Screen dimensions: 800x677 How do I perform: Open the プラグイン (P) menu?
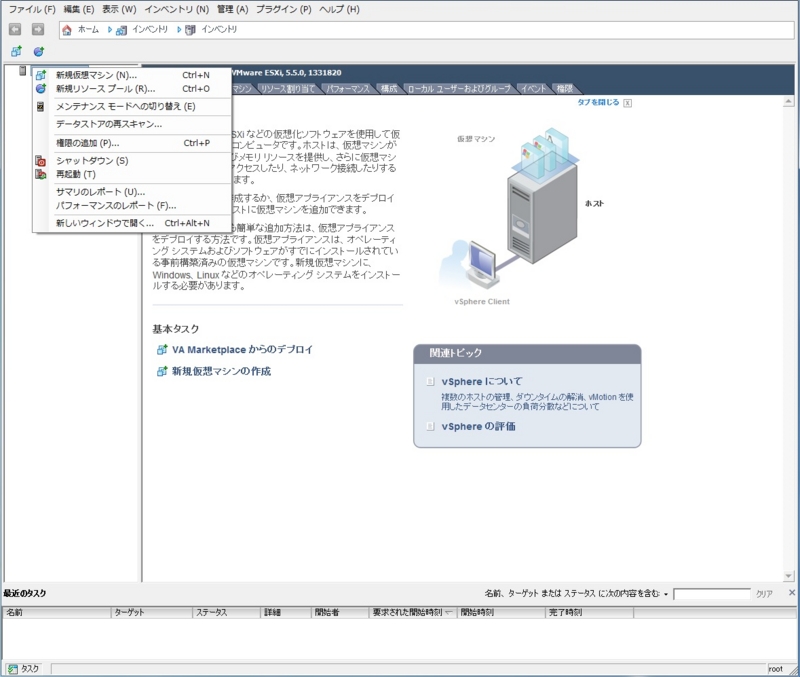[x=283, y=9]
